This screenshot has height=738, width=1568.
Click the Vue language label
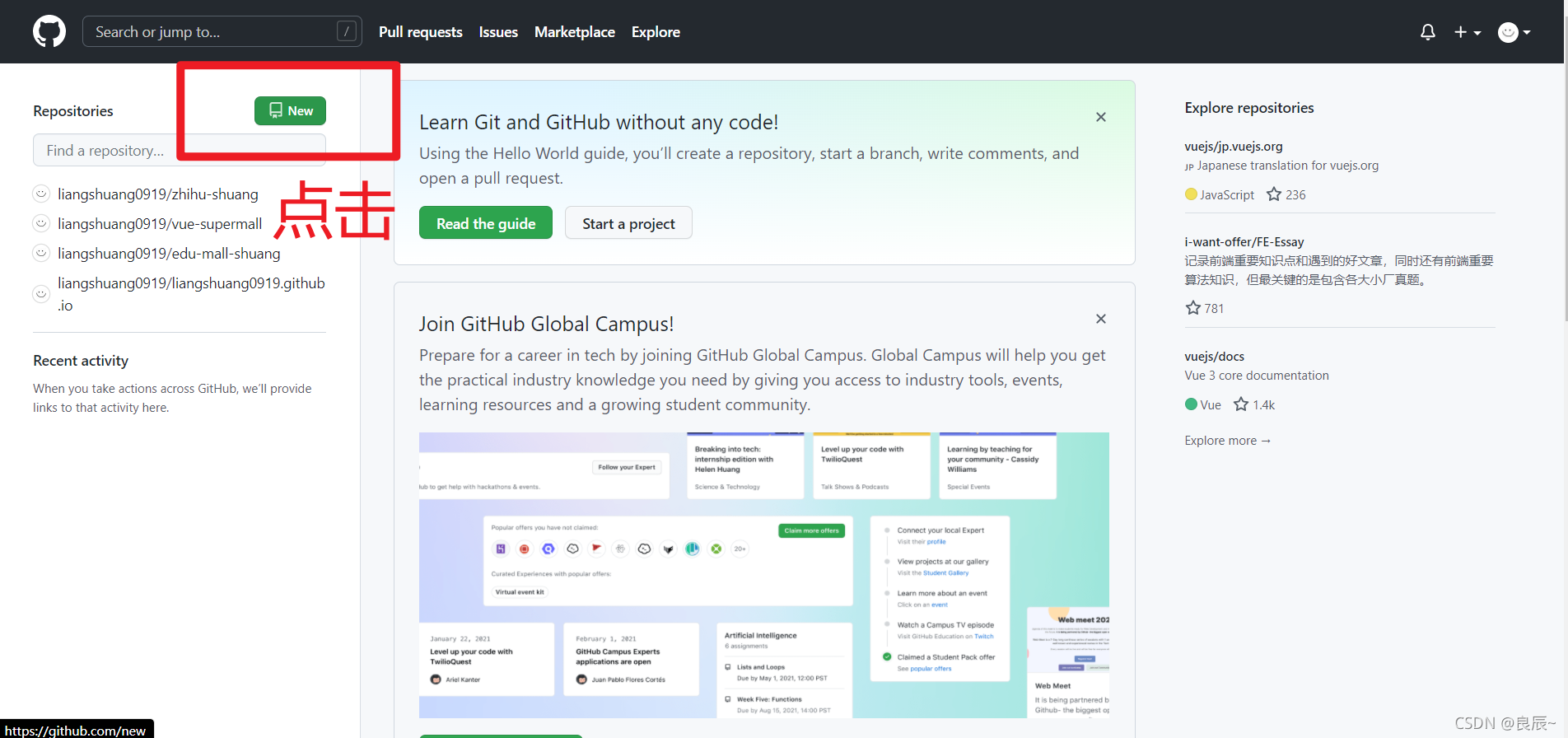click(1211, 405)
